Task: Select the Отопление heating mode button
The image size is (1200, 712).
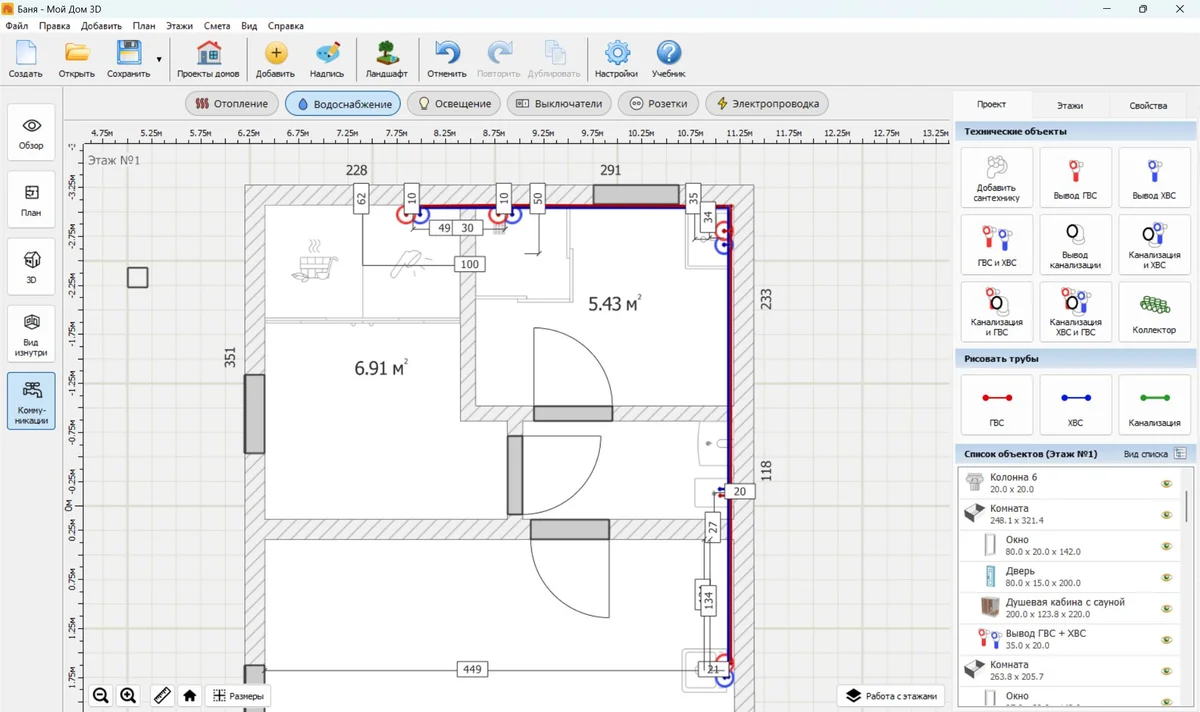Action: click(232, 103)
